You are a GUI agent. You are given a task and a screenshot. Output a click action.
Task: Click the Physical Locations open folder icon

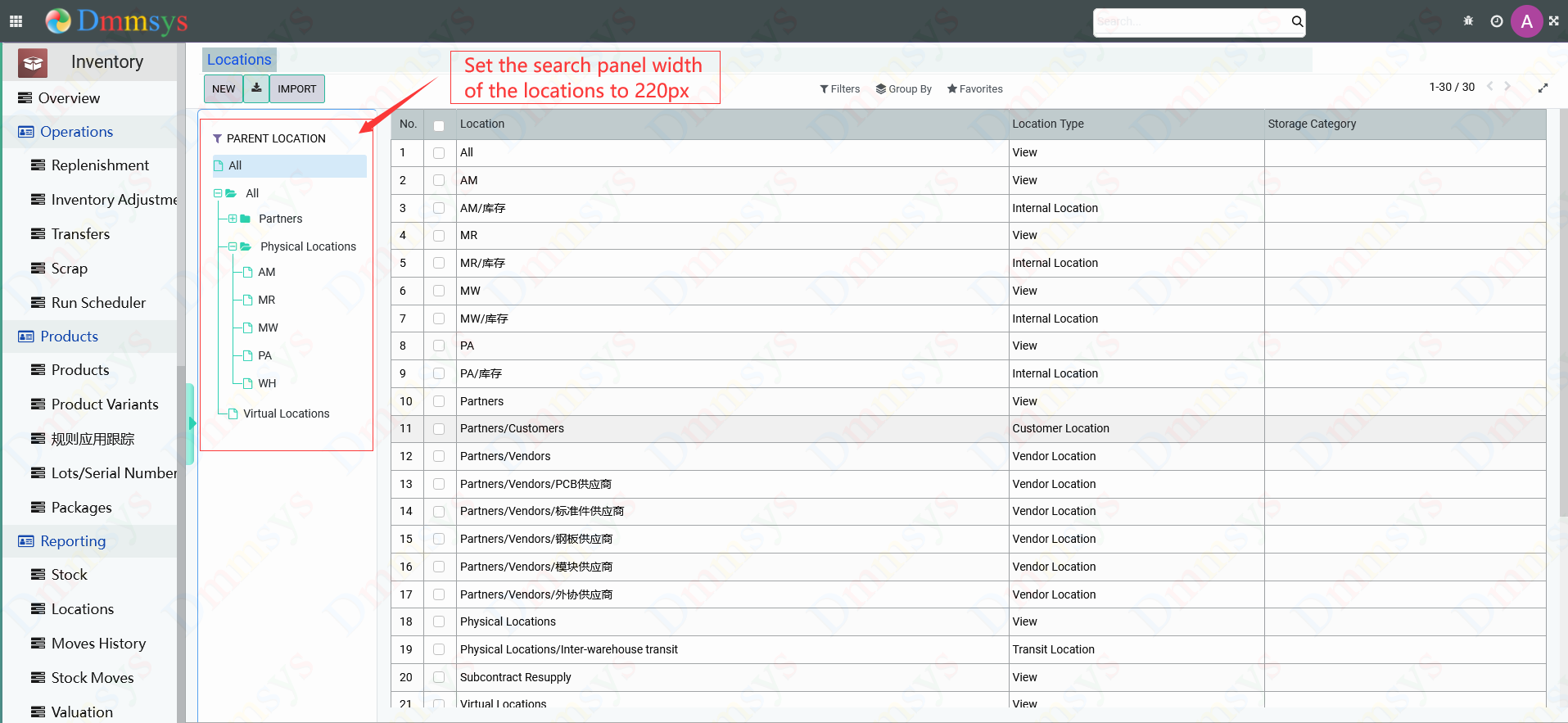tap(246, 246)
